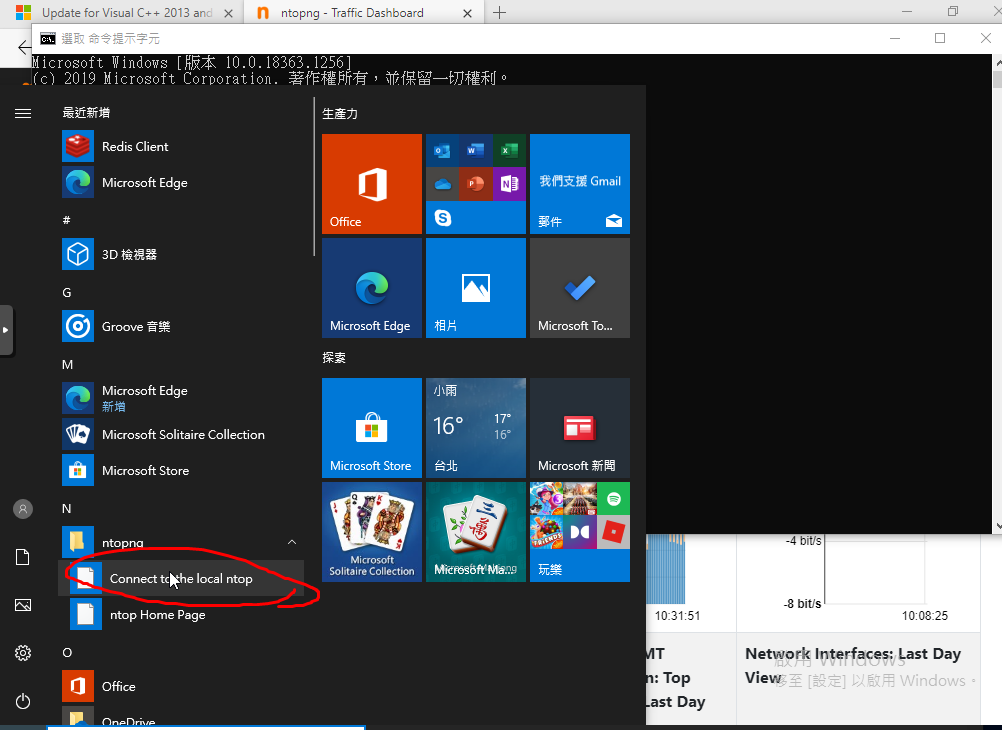The image size is (1002, 730).
Task: Open Microsoft Edge under recently added
Action: (x=181, y=183)
